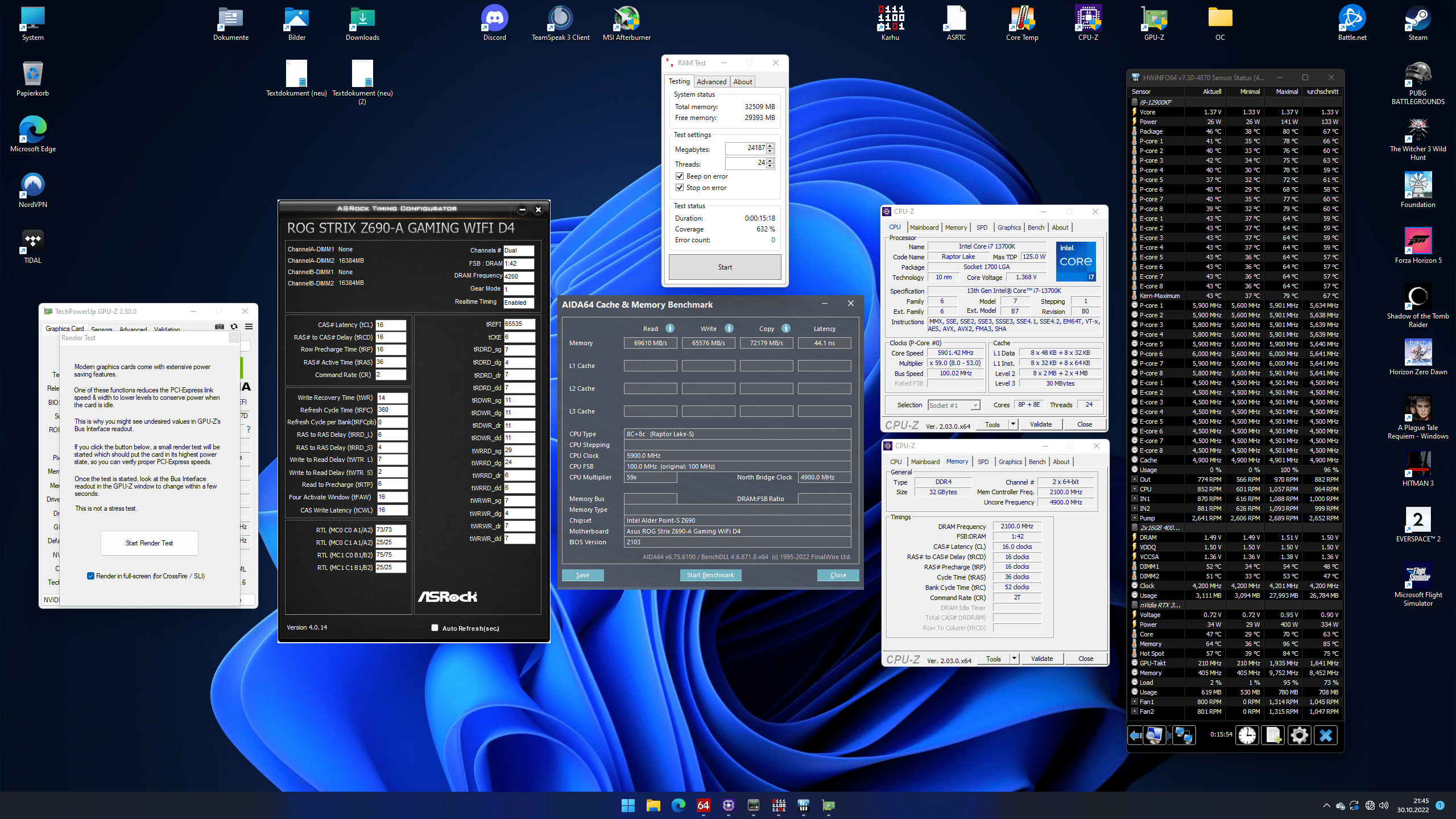Toggle Stop on error checkbox
The image size is (1456, 819).
click(680, 188)
